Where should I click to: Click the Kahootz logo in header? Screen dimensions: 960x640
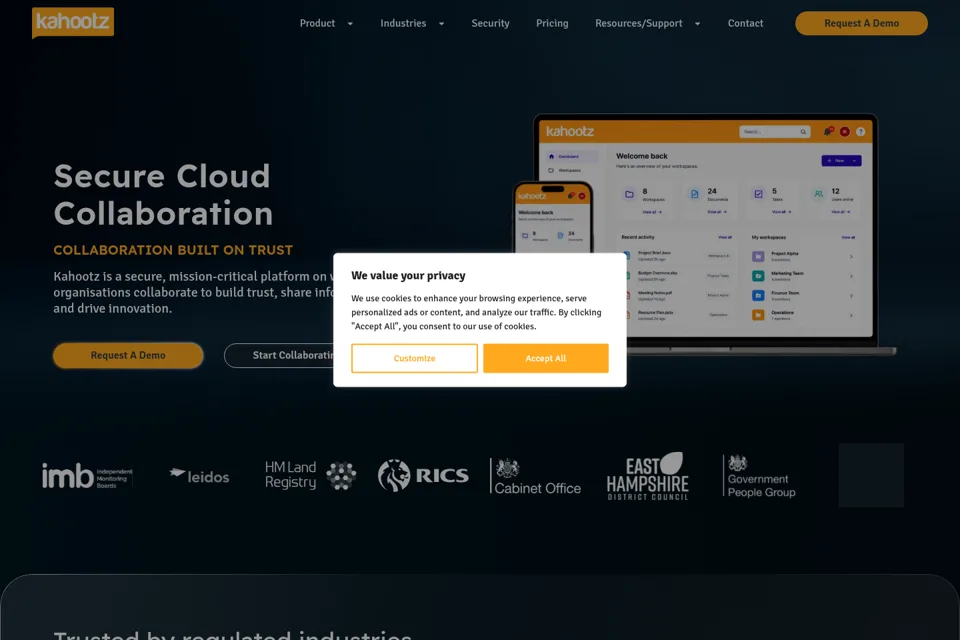pos(73,23)
